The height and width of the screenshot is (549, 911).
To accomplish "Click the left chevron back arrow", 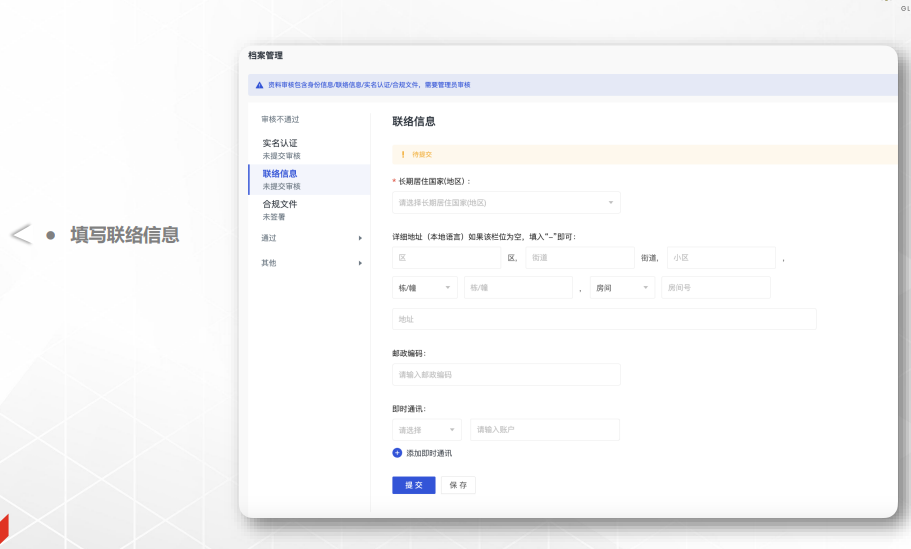I will [x=21, y=235].
